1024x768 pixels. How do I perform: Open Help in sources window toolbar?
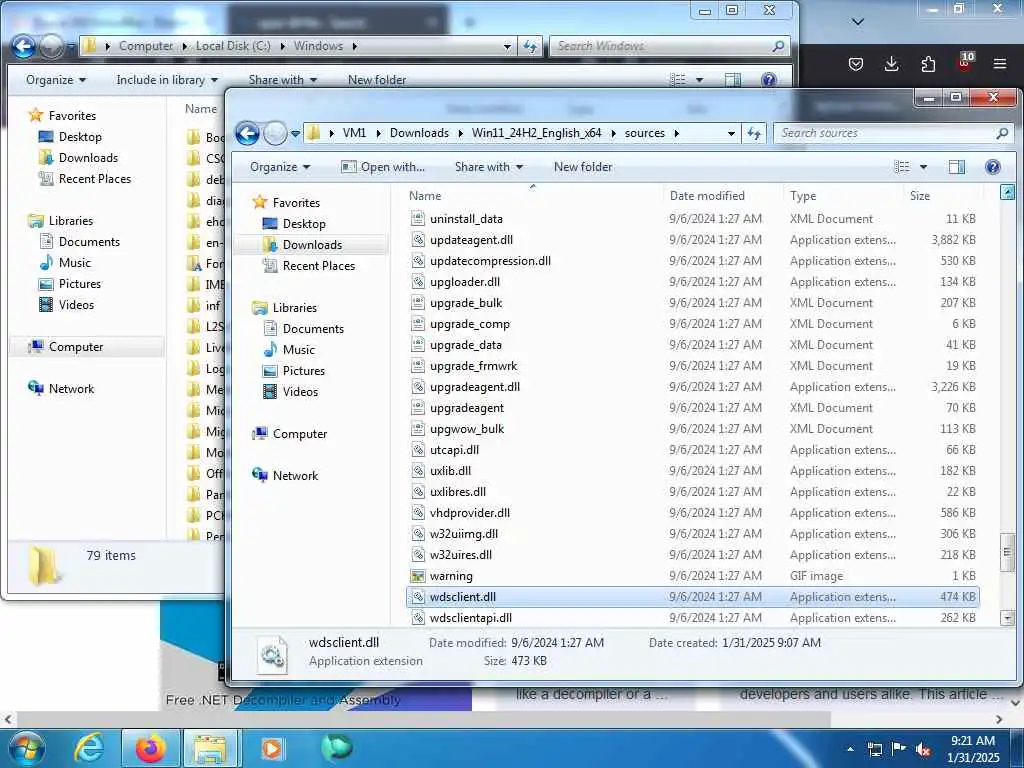(x=992, y=167)
